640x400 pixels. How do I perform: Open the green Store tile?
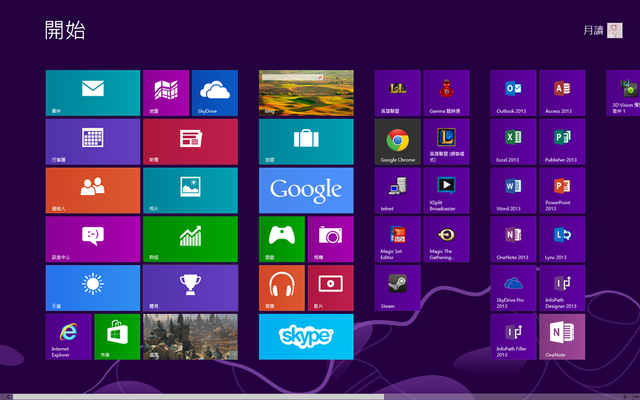pyautogui.click(x=117, y=337)
